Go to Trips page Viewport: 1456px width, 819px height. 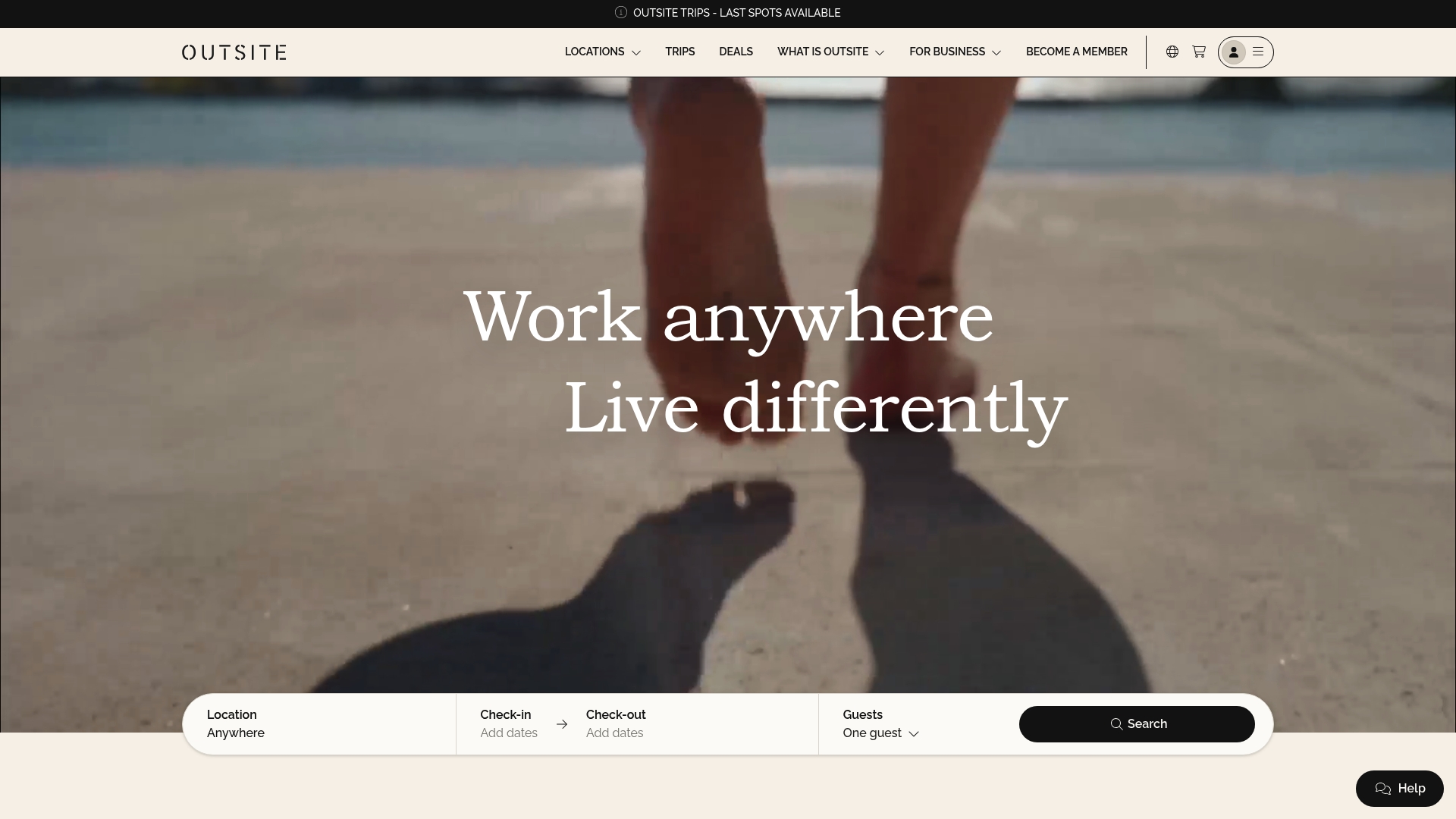pyautogui.click(x=680, y=52)
